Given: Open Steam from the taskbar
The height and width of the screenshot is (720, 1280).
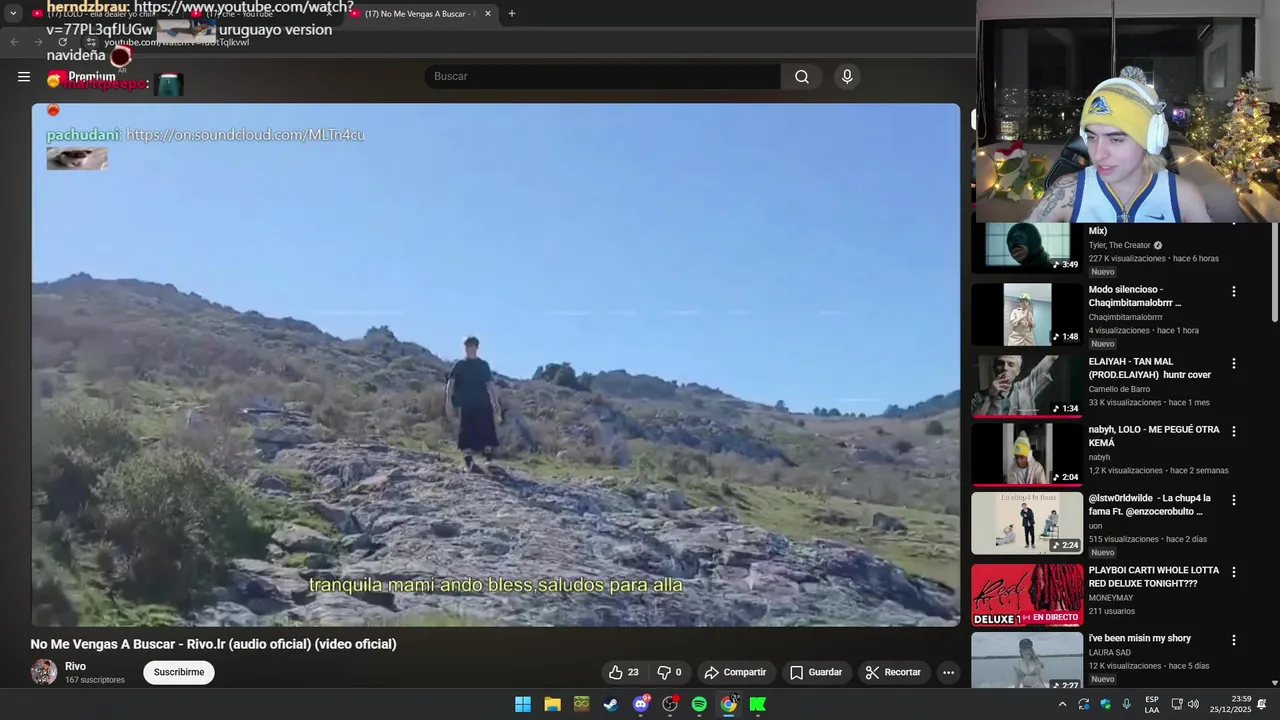Looking at the screenshot, I should [x=610, y=704].
